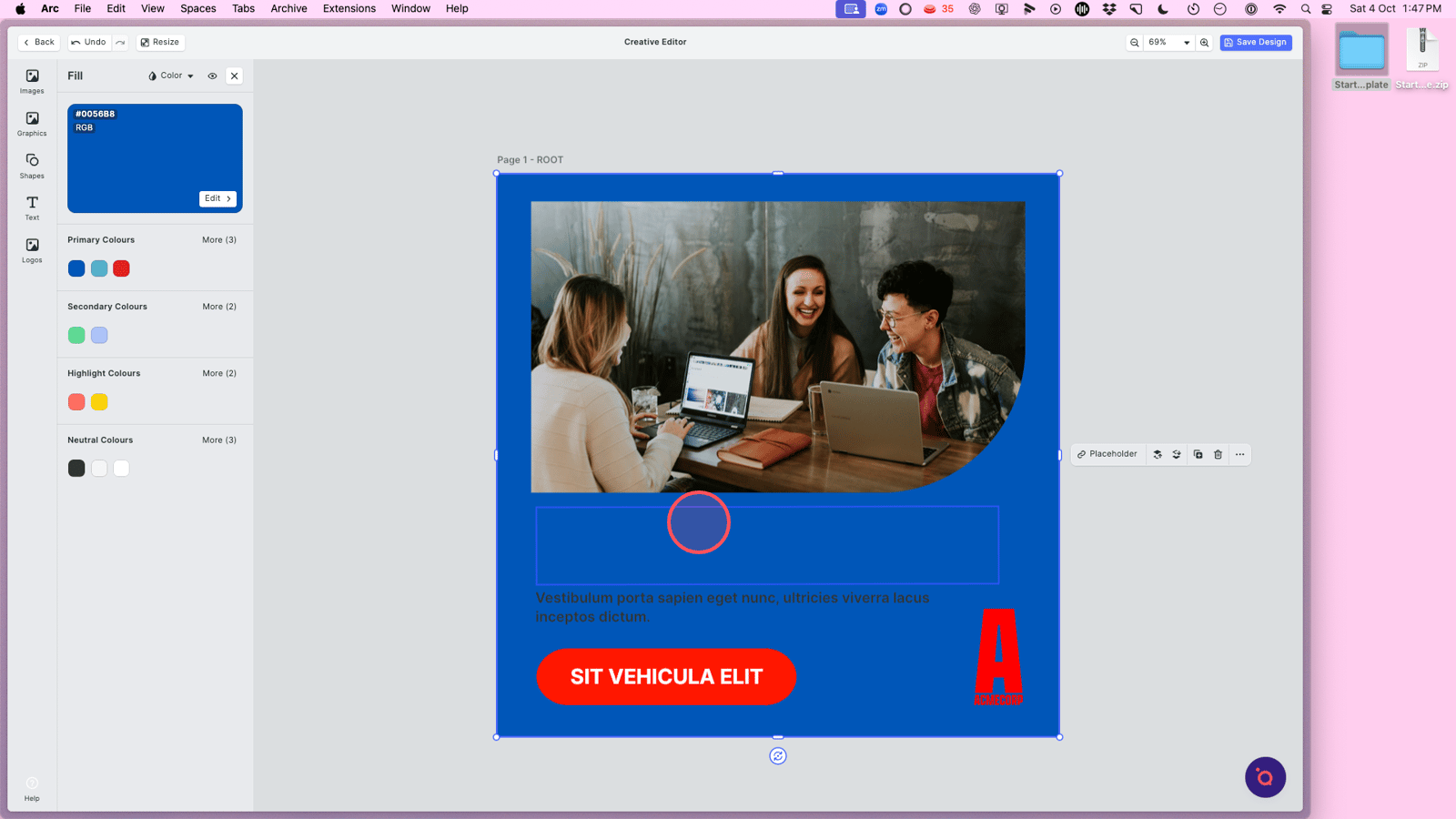1456x819 pixels.
Task: Toggle the Placeholder link setting
Action: tap(1107, 454)
